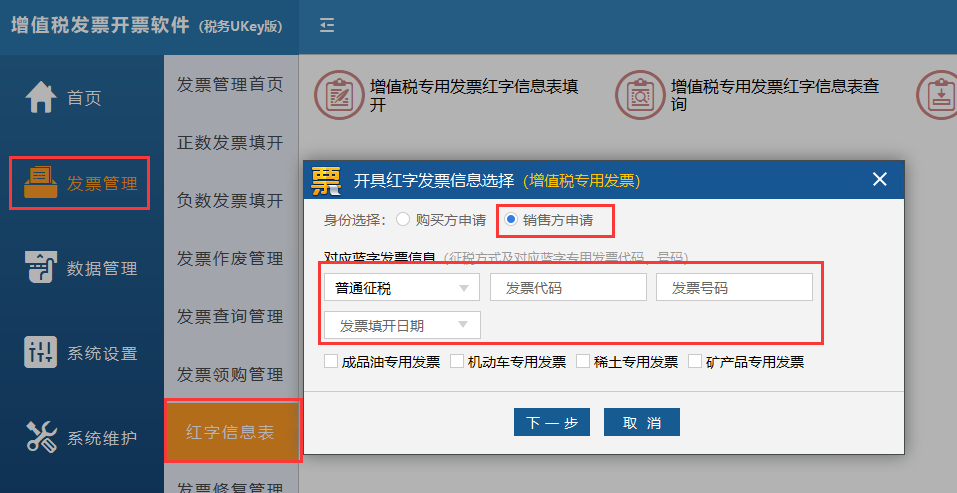
Task: Enable the 机动车专用发票 checkbox
Action: point(457,362)
